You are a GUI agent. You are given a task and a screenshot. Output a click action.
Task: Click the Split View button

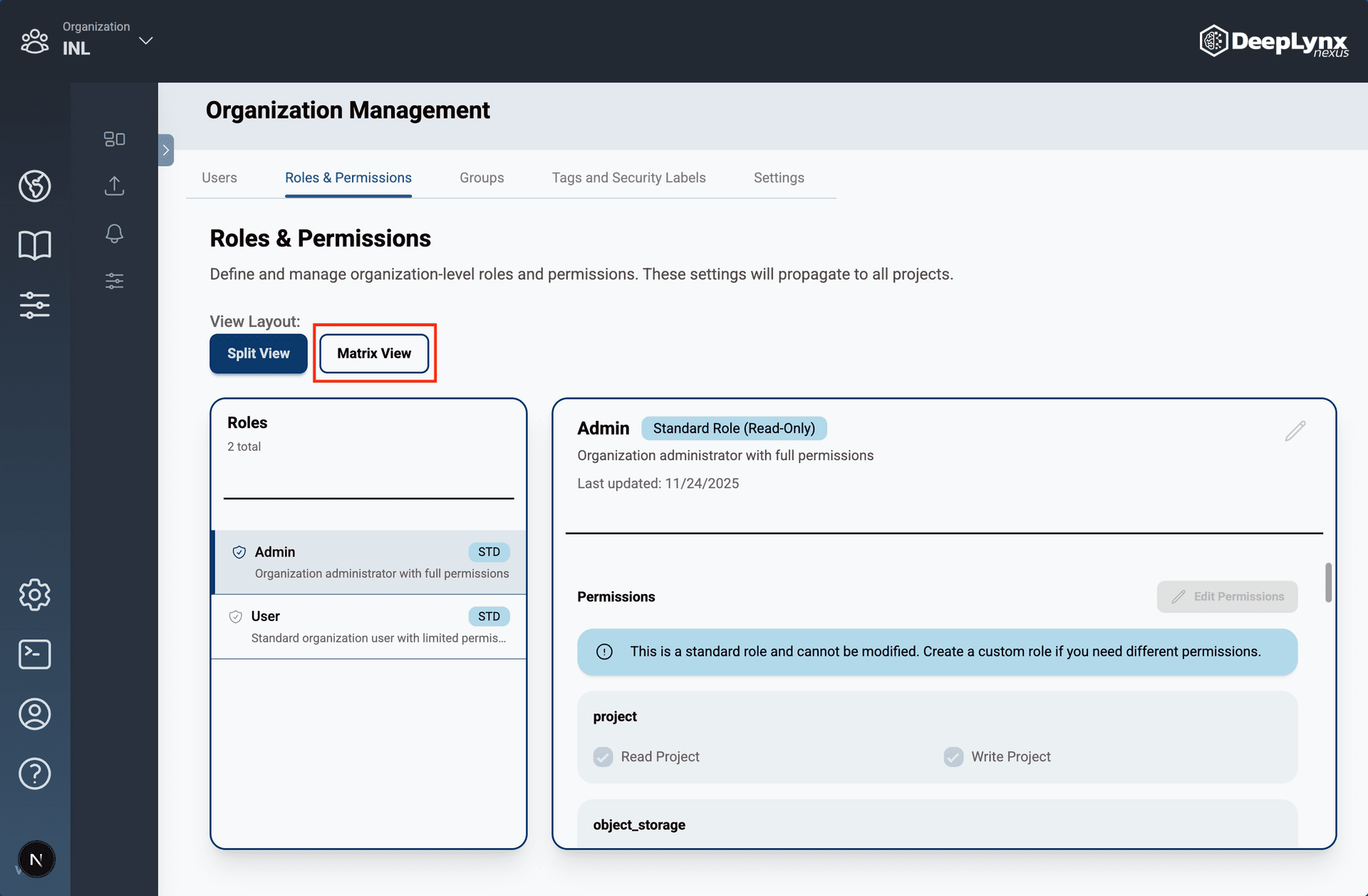click(258, 353)
